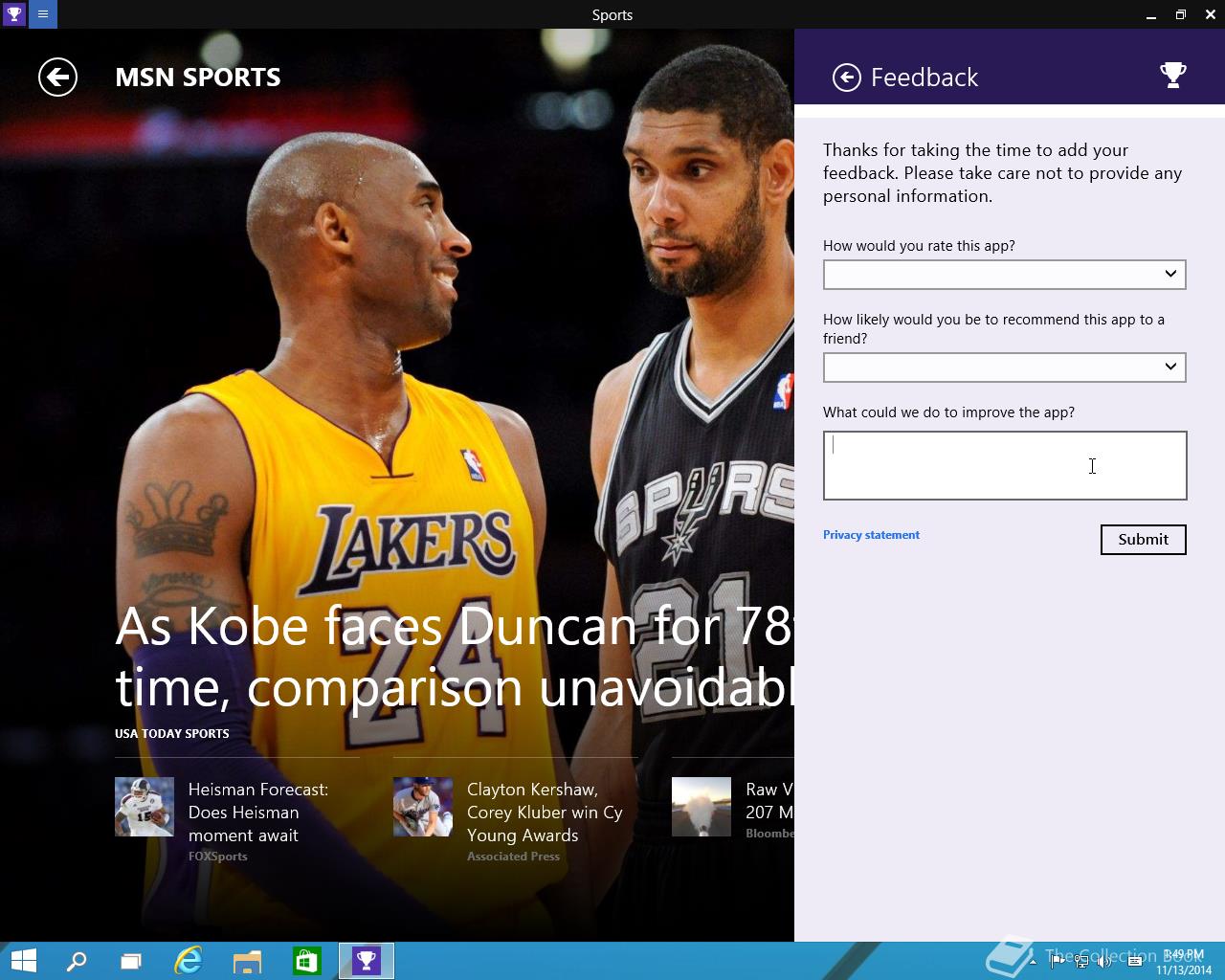Click the improve the app text box

point(1004,465)
